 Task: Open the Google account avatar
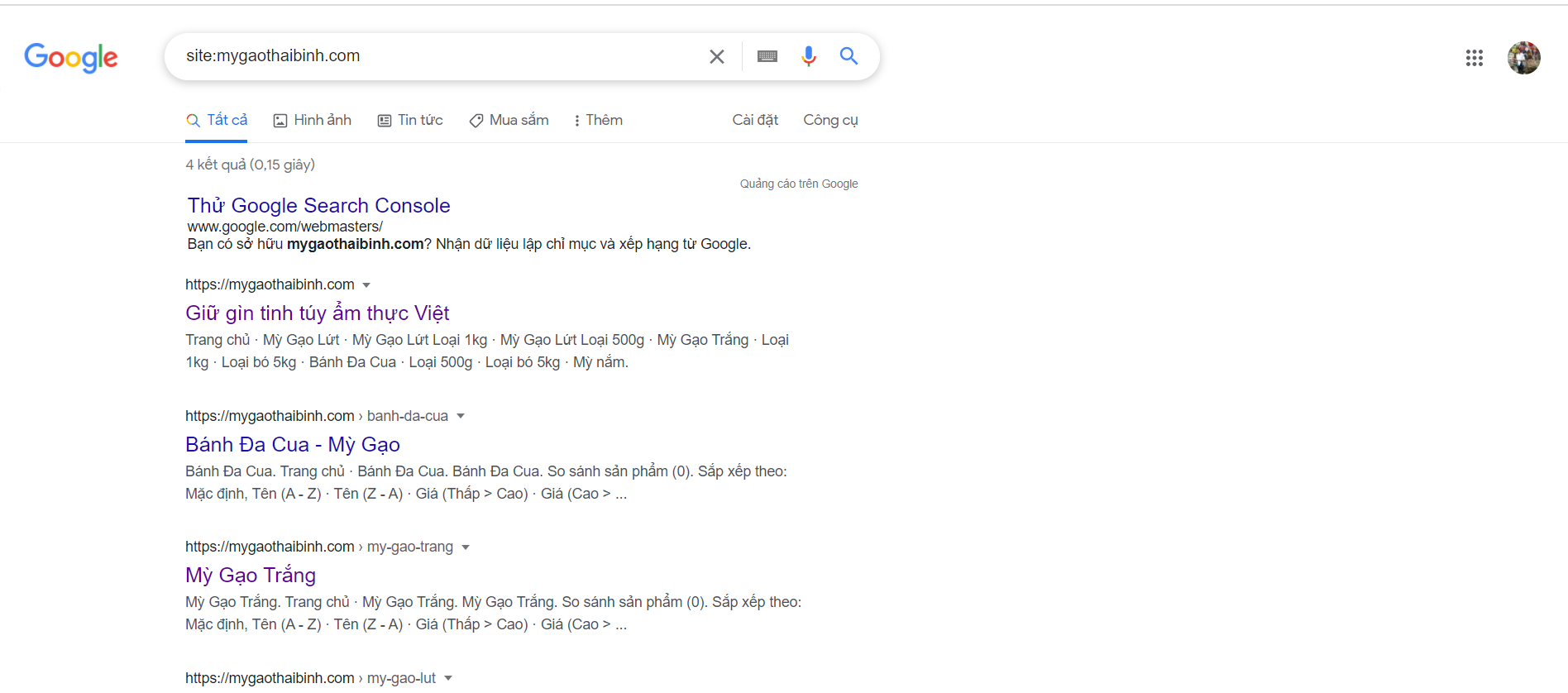click(1524, 58)
